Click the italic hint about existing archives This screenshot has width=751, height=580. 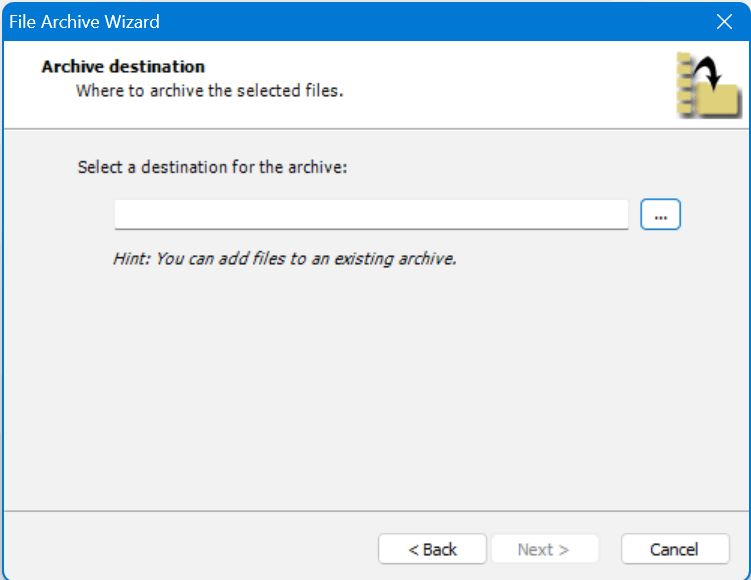(284, 259)
